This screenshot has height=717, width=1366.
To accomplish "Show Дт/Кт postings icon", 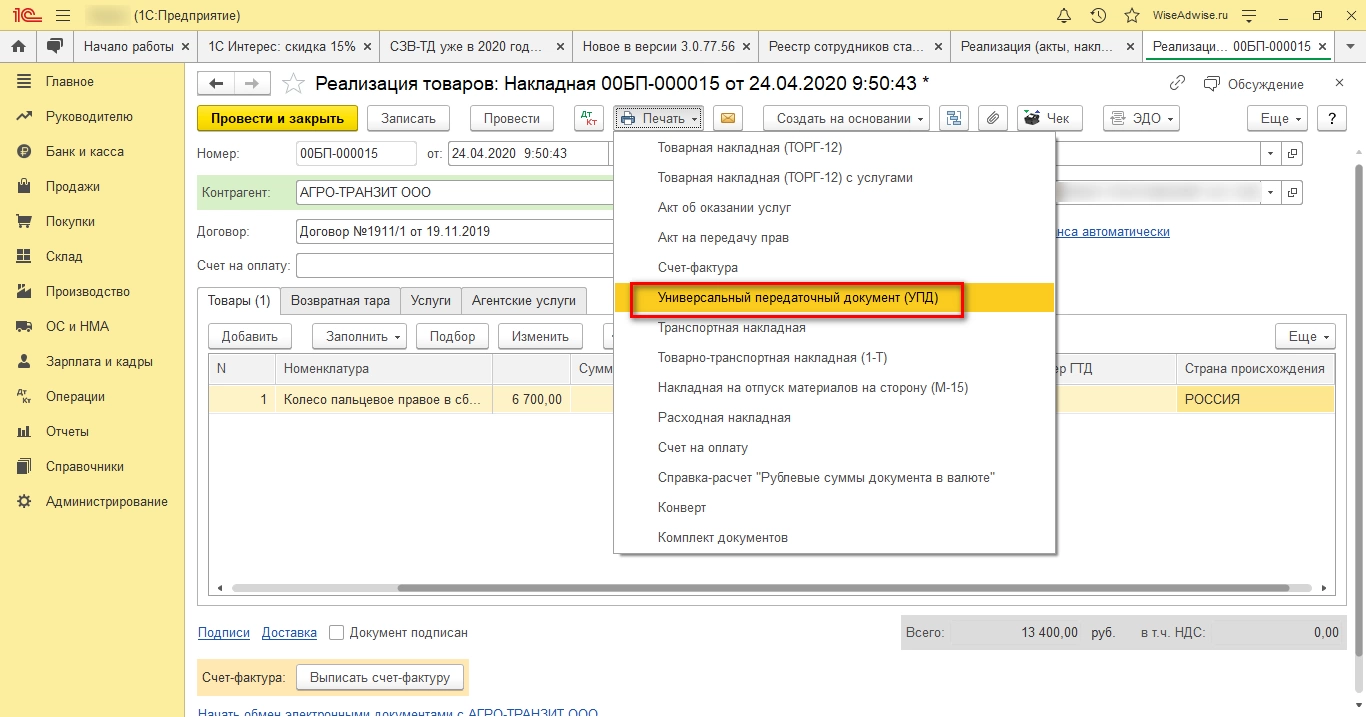I will [x=589, y=118].
